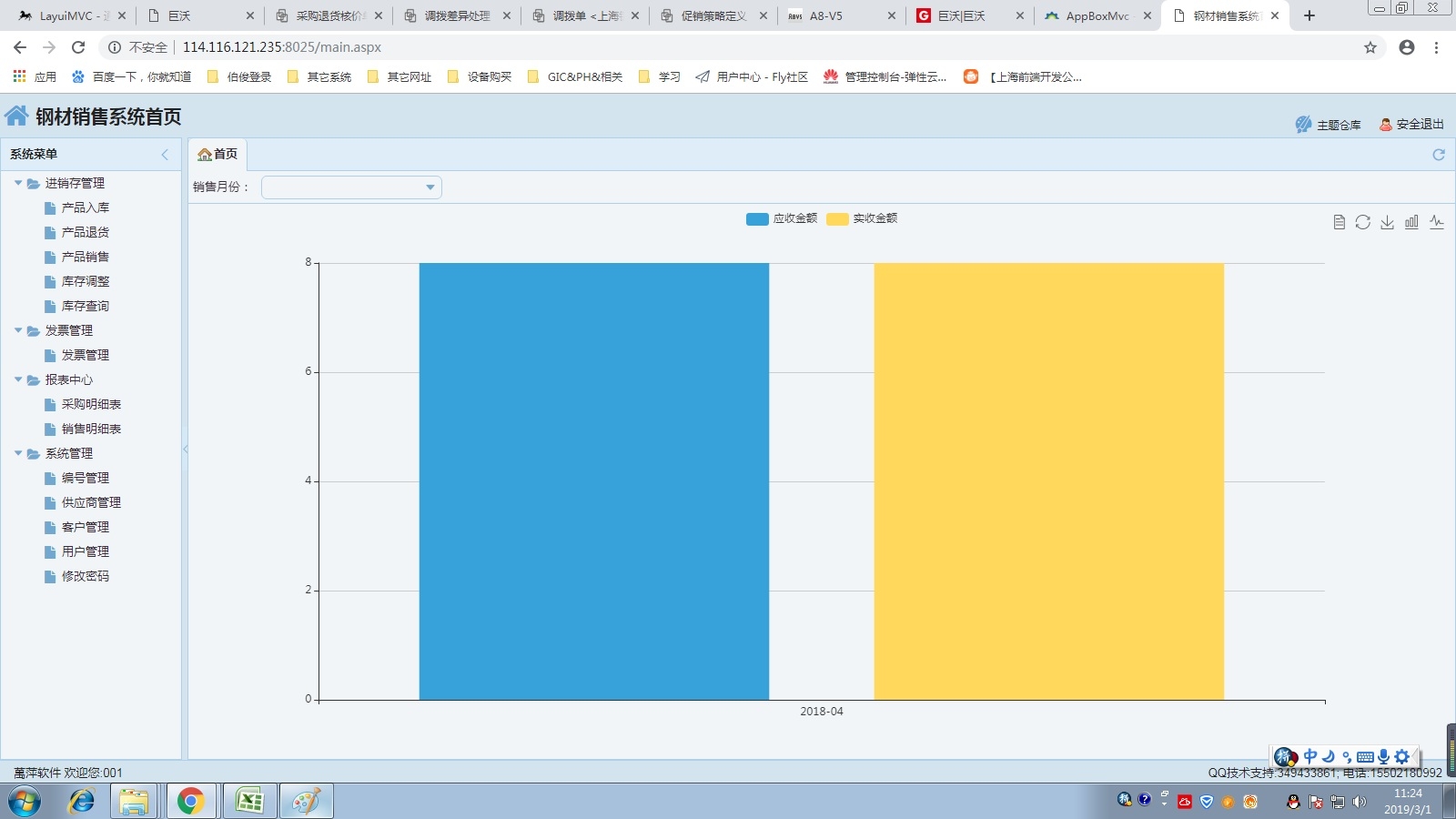Open 产品销售 in the sidebar menu
Image resolution: width=1456 pixels, height=819 pixels.
[x=85, y=257]
